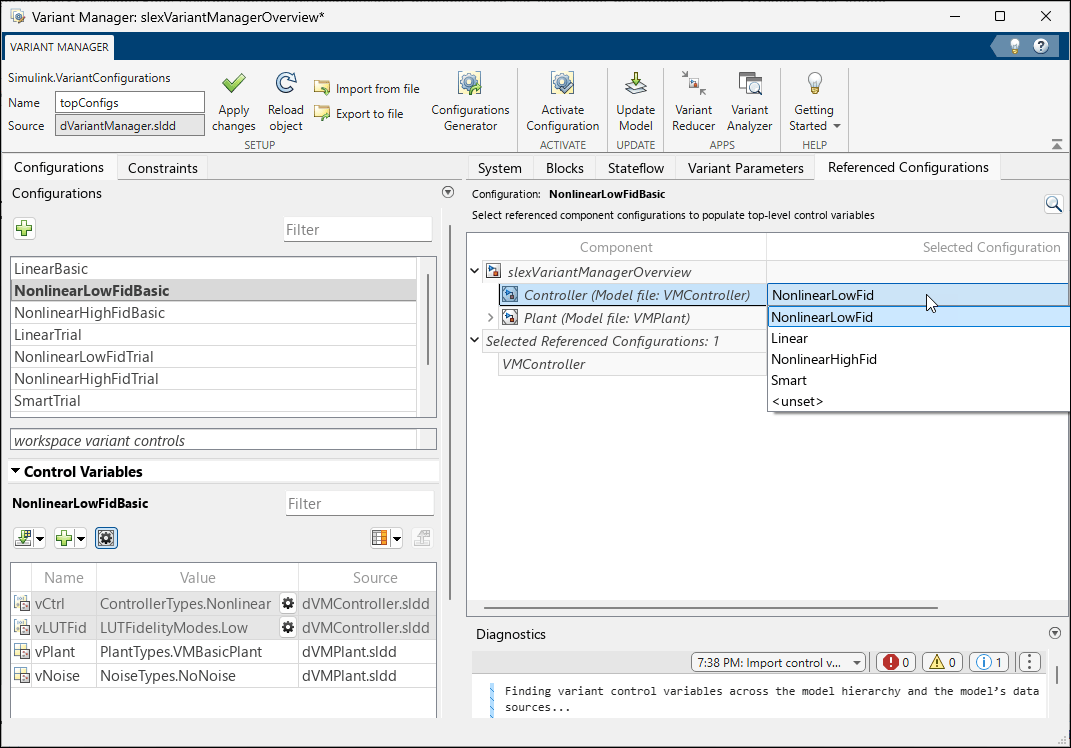Choose Linear from the configuration dropdown list

[x=918, y=338]
